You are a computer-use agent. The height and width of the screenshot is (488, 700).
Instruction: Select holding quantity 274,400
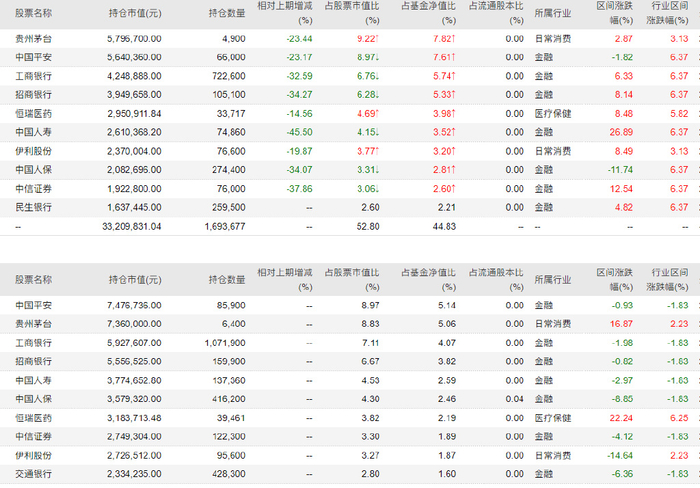tap(229, 170)
